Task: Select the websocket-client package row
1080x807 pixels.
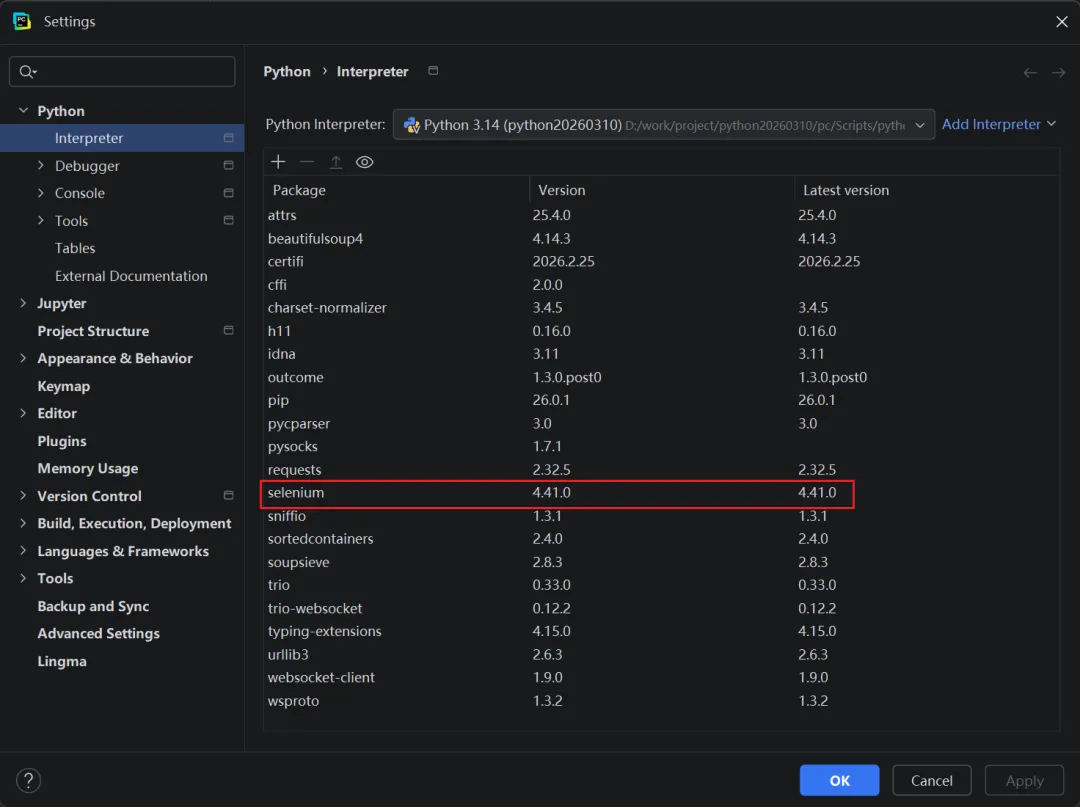Action: coord(661,678)
